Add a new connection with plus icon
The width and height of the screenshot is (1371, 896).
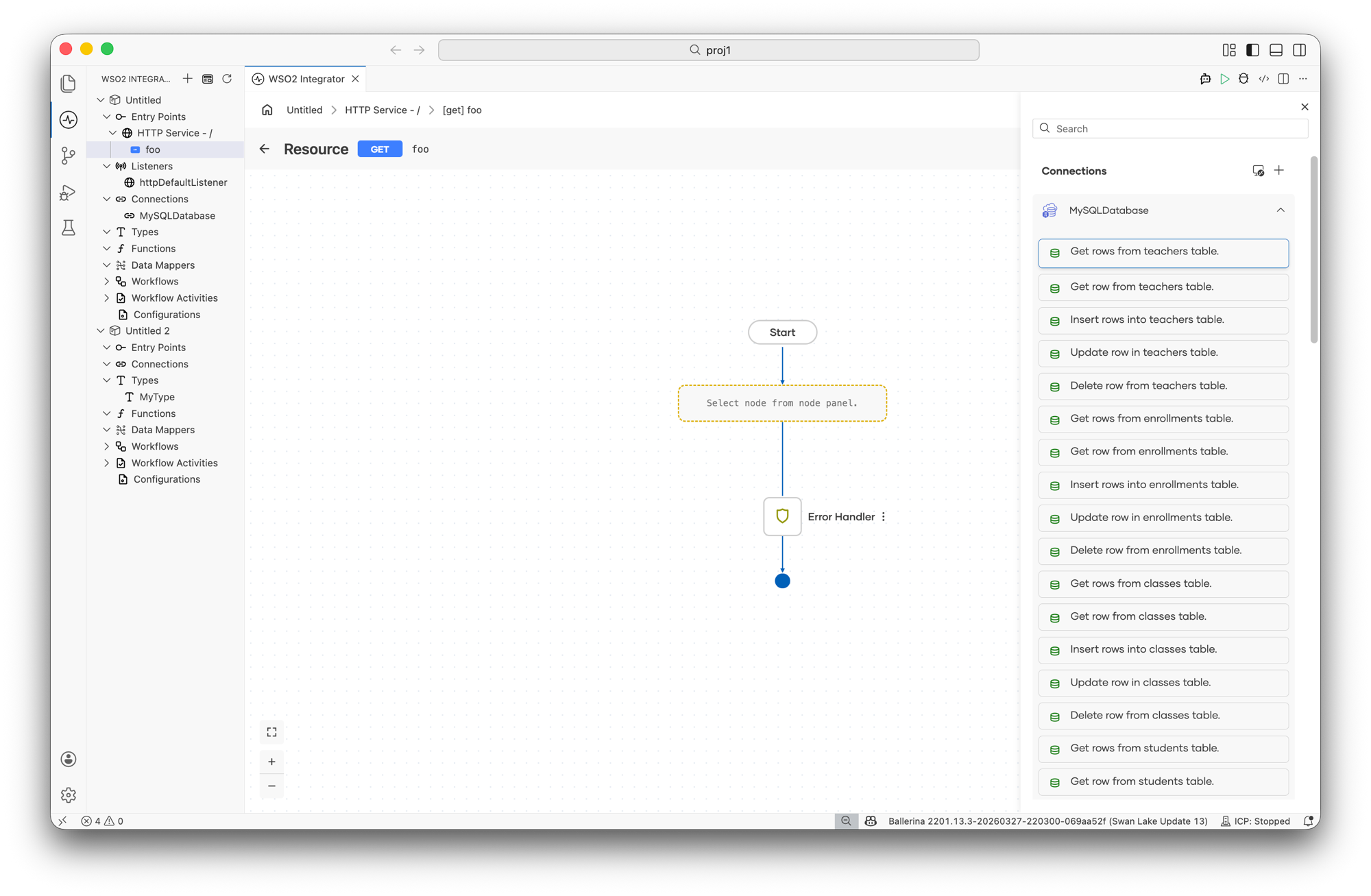1279,171
